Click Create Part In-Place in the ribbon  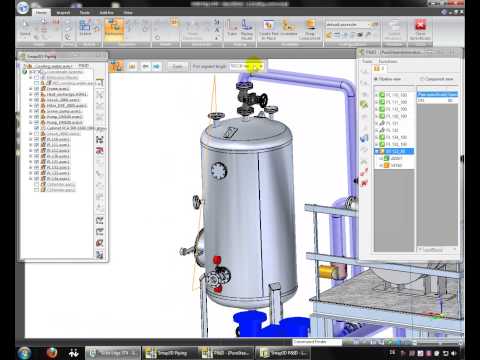(x=268, y=29)
